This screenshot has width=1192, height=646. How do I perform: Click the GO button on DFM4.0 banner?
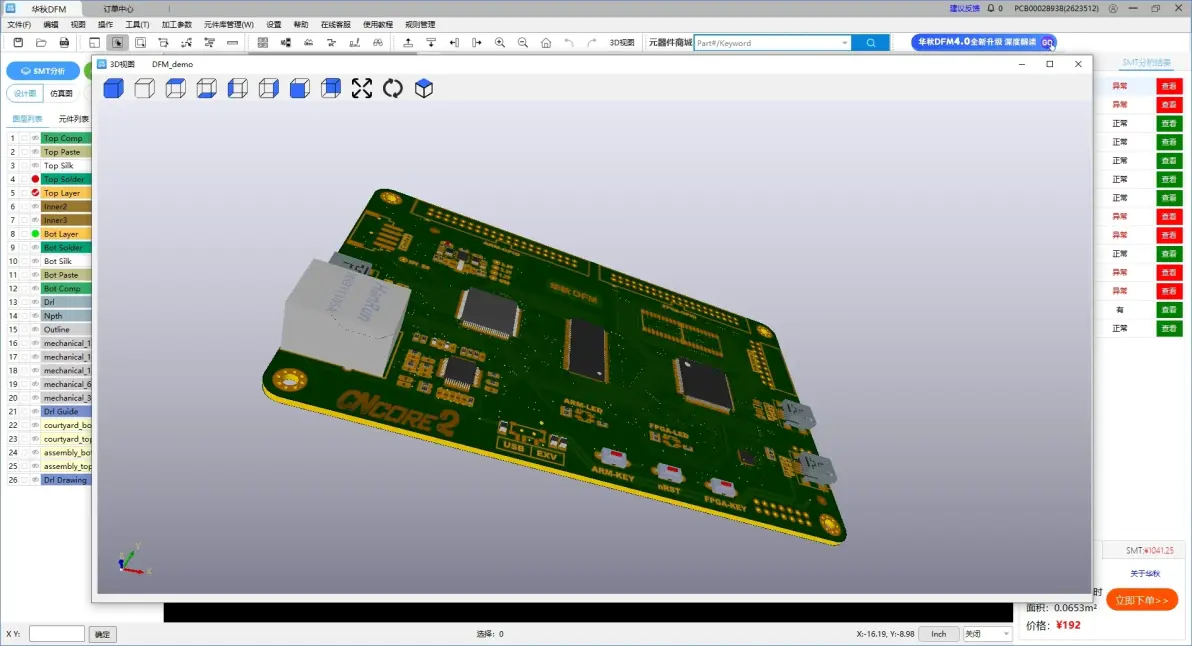1047,43
